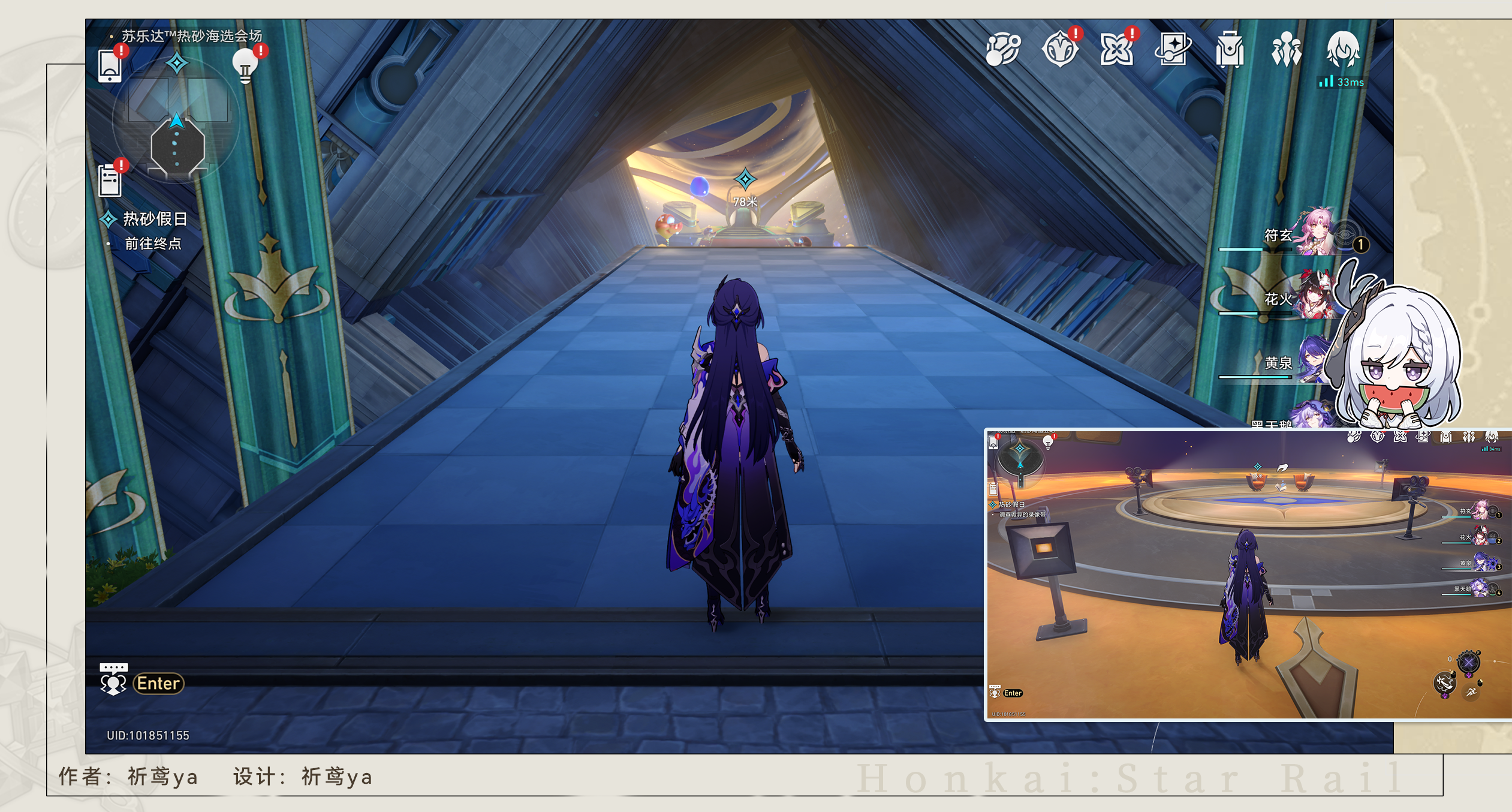Open the events flower icon
Image resolution: width=1512 pixels, height=812 pixels.
tap(1116, 49)
